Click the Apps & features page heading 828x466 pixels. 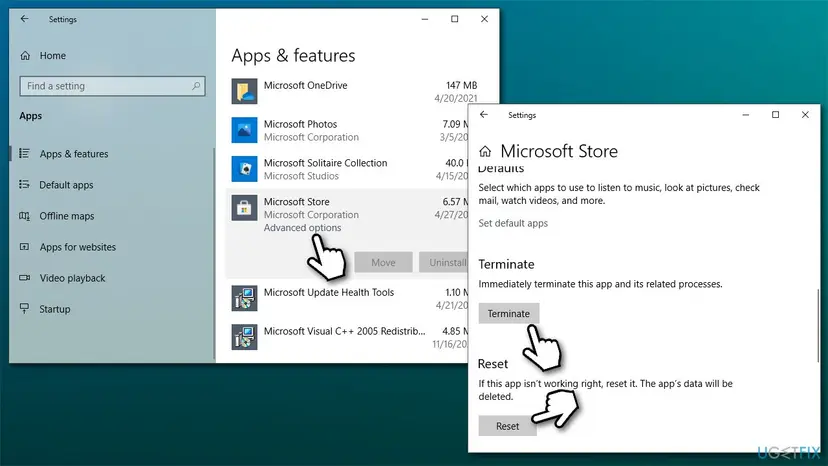293,56
